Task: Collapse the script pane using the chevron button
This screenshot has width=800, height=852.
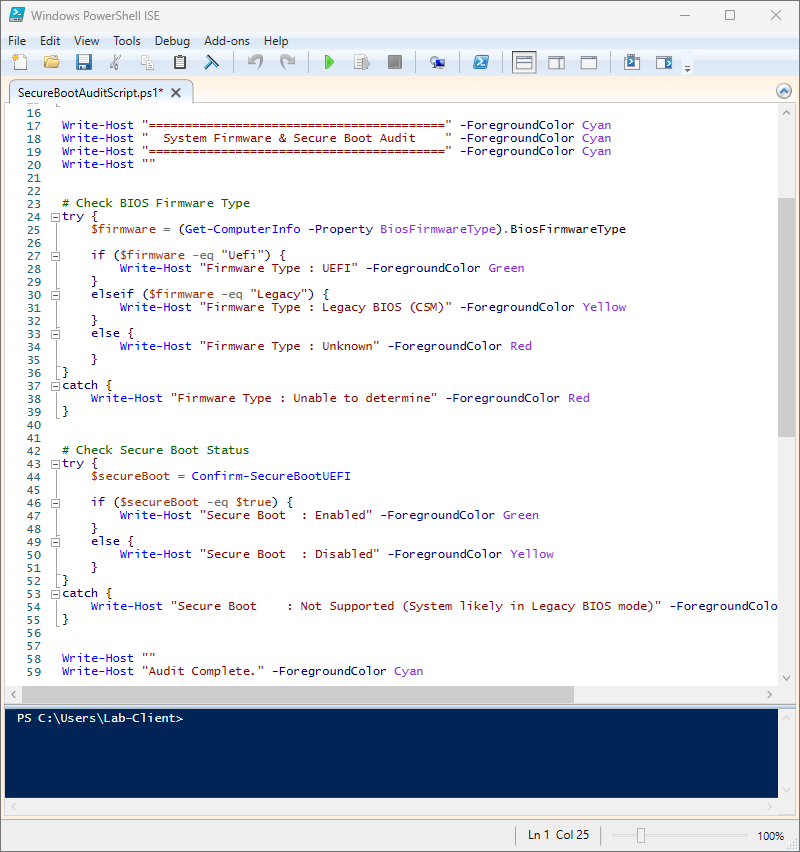Action: tap(784, 91)
